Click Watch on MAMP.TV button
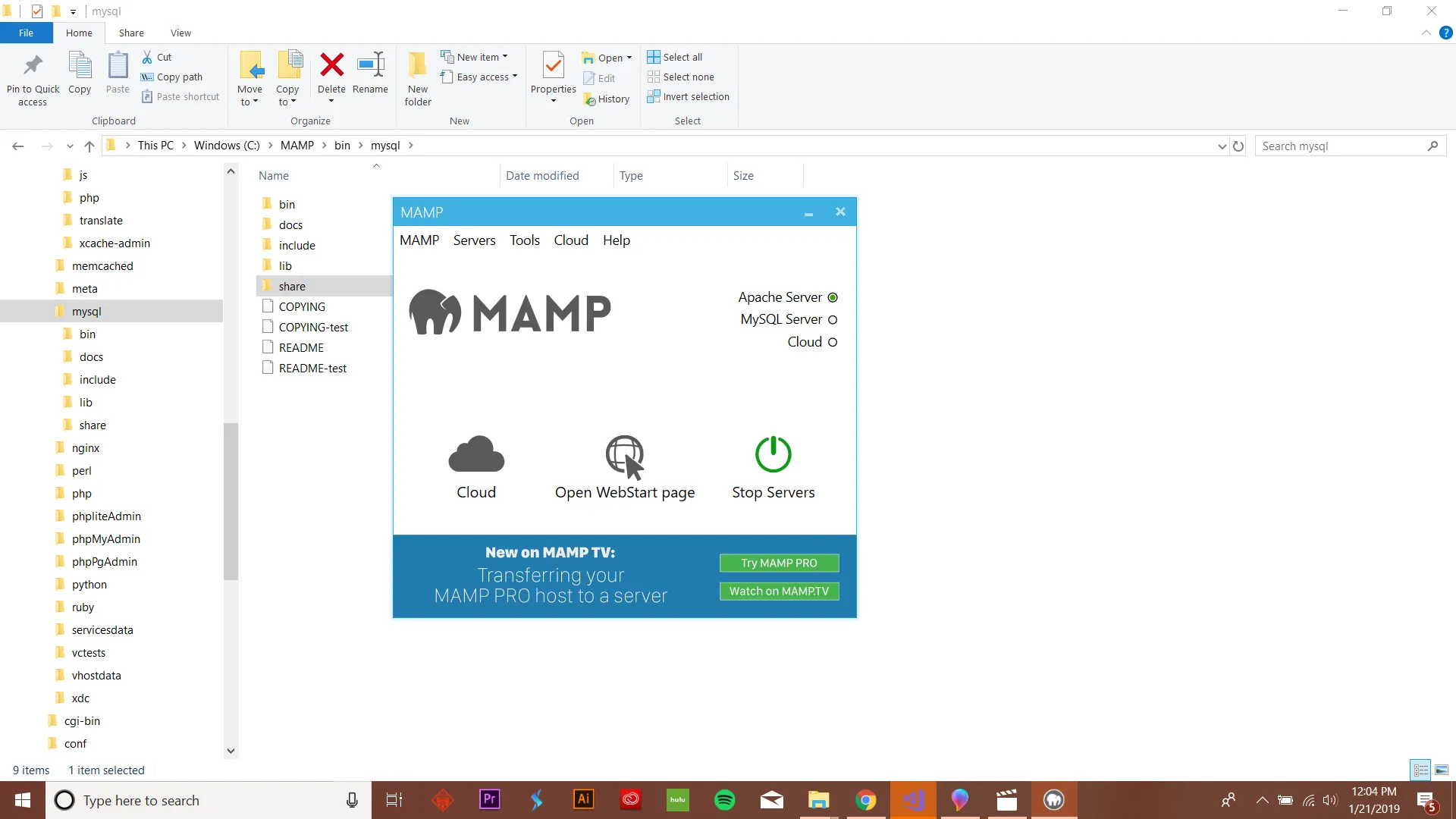Screen dimensions: 1456x819 click(779, 591)
